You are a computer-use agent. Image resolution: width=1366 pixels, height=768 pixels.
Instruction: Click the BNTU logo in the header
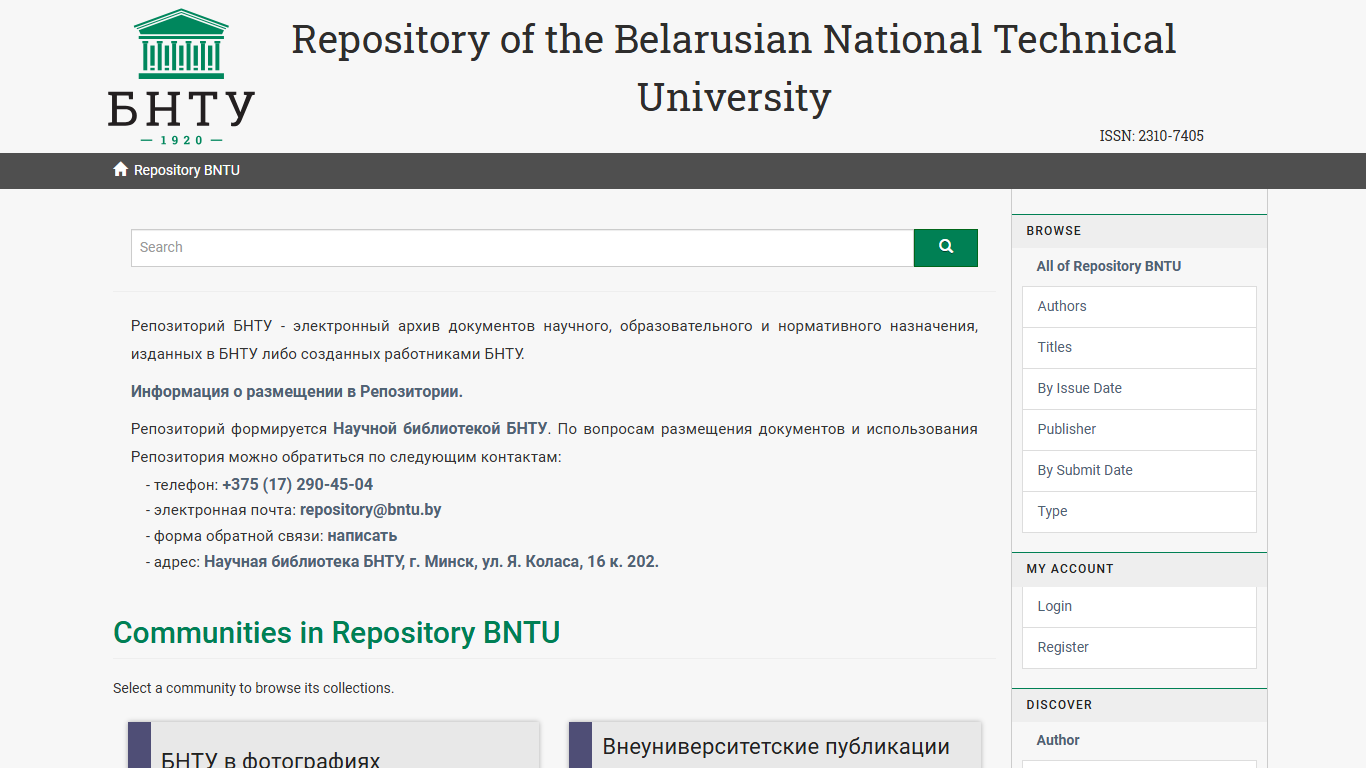click(x=181, y=77)
